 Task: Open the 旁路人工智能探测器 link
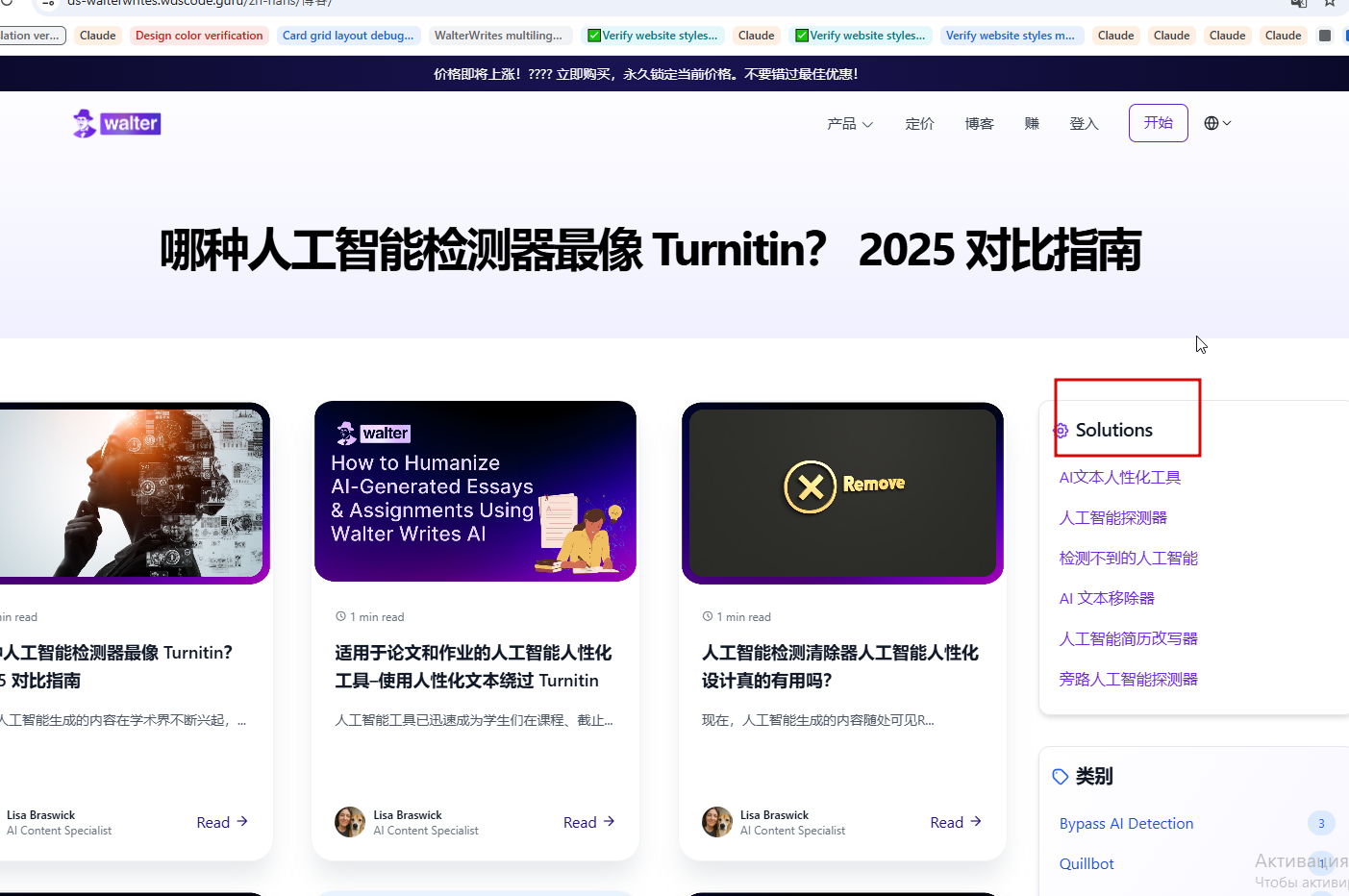click(1128, 680)
